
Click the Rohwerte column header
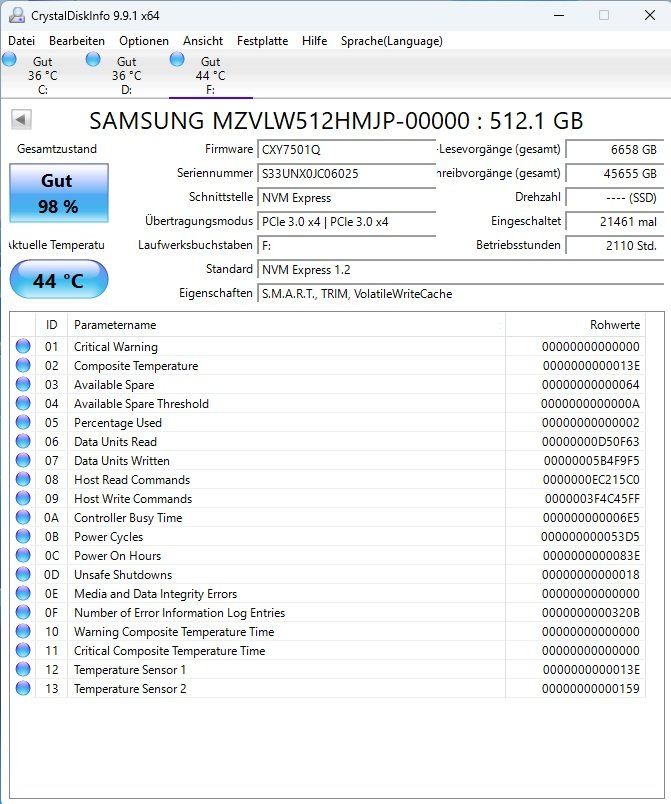pyautogui.click(x=575, y=325)
